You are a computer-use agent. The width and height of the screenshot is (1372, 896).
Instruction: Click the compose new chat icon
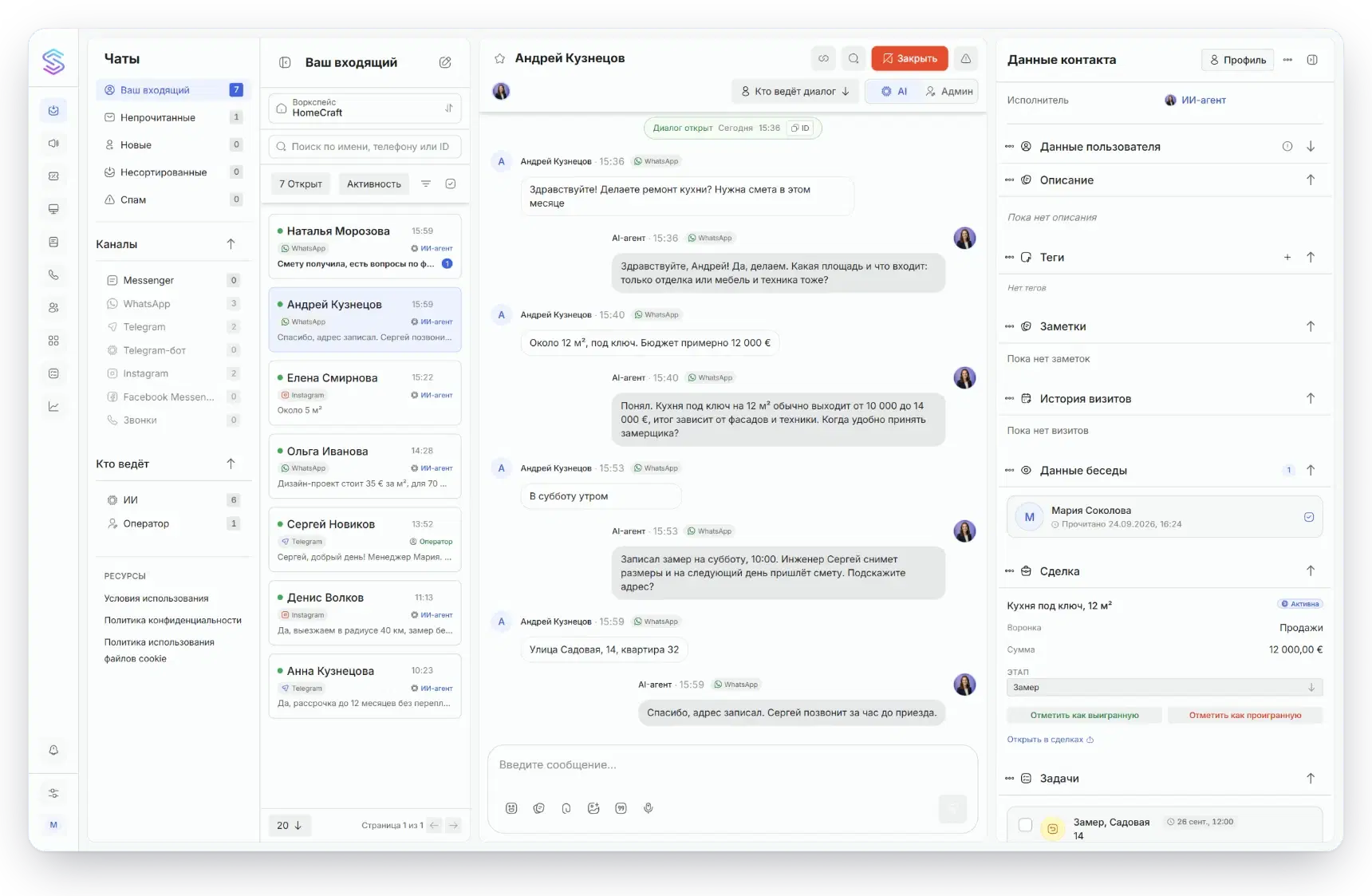445,62
